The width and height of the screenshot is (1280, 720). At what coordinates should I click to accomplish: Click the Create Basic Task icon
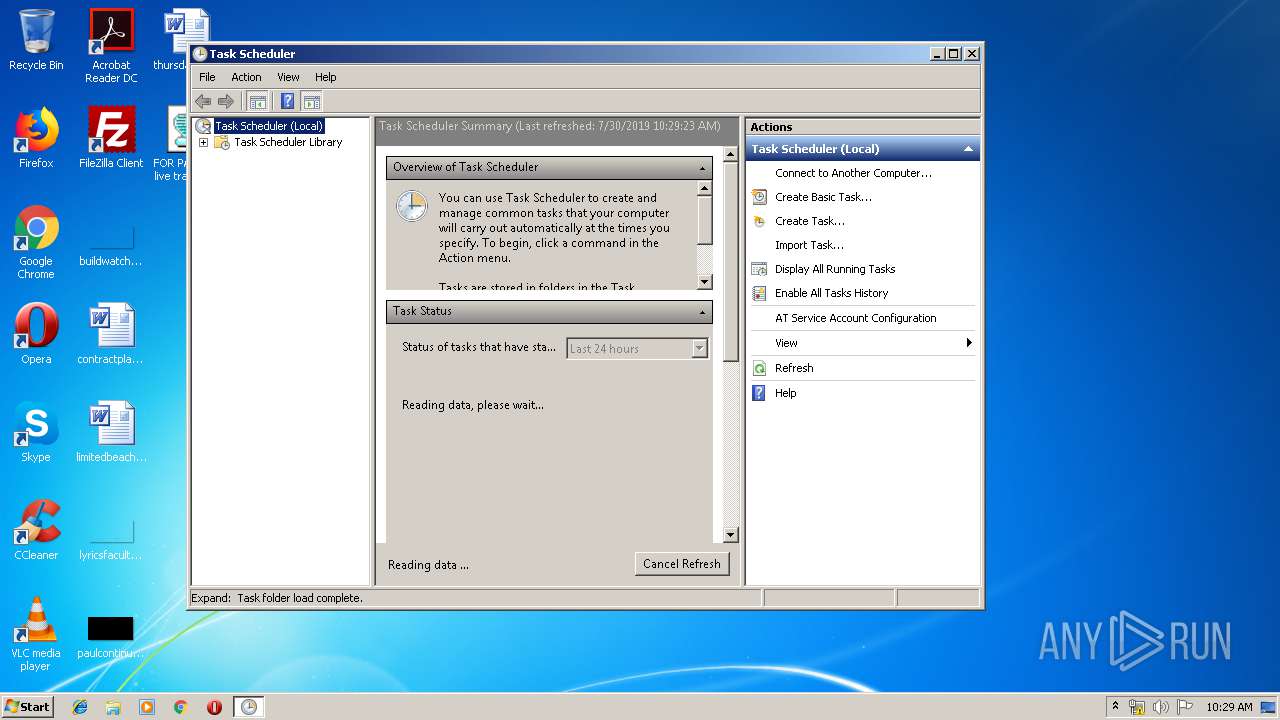(760, 197)
